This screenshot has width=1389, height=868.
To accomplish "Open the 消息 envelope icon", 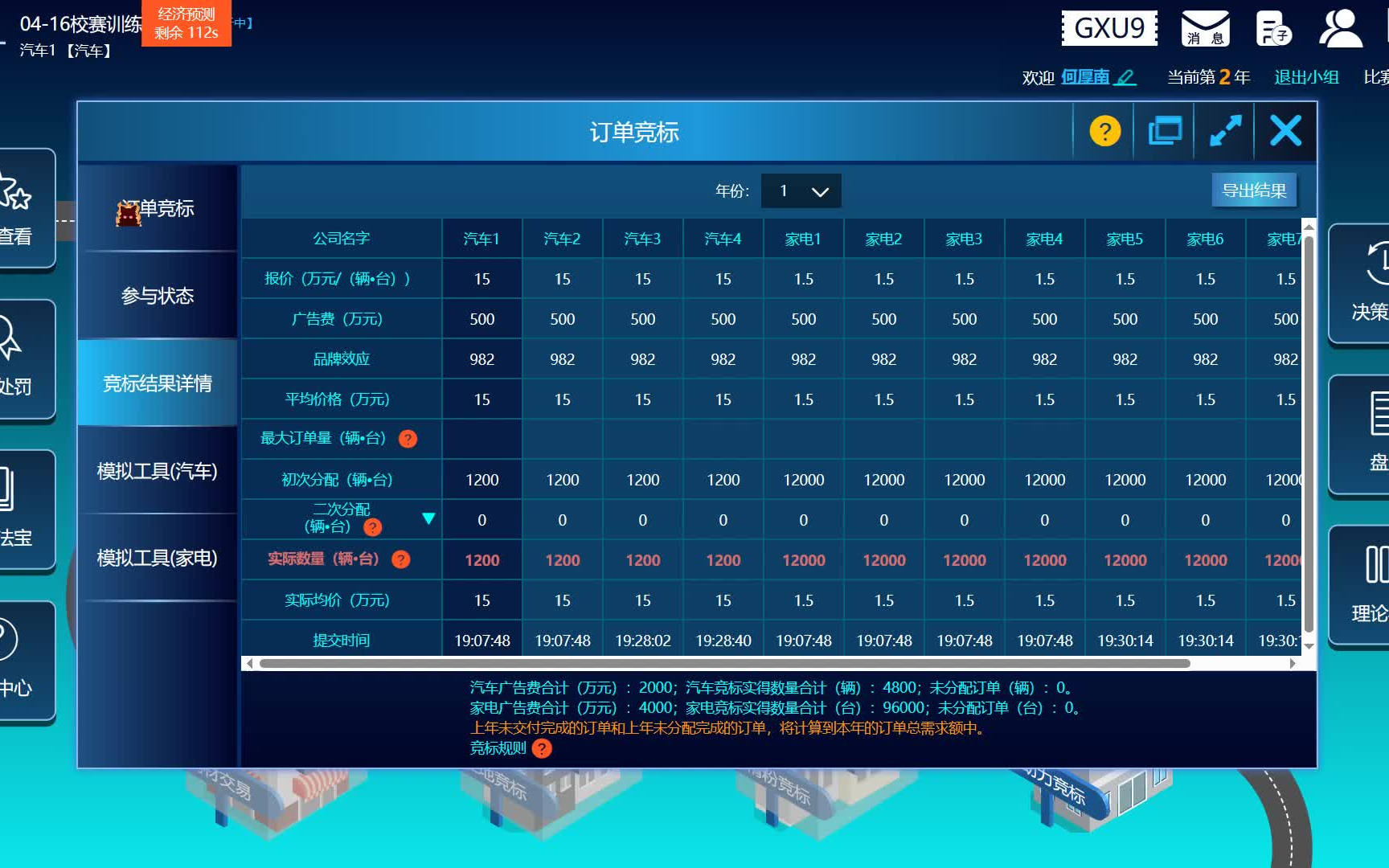I will 1205,28.
